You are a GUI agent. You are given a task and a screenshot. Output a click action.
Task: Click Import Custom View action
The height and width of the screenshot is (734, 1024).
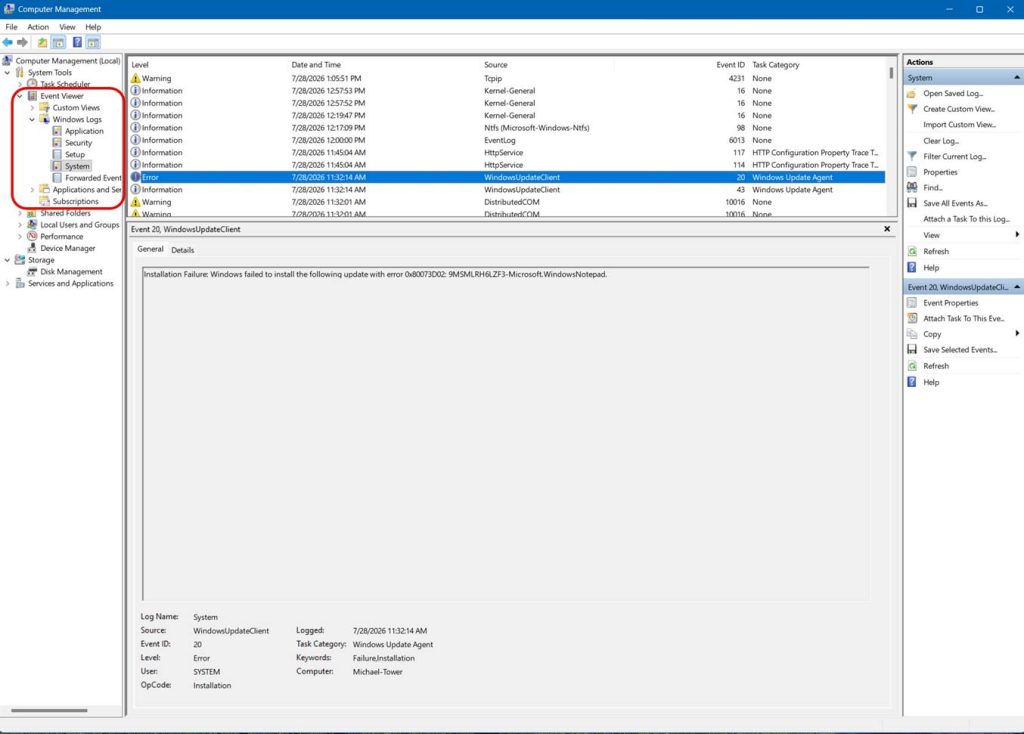pyautogui.click(x=959, y=125)
